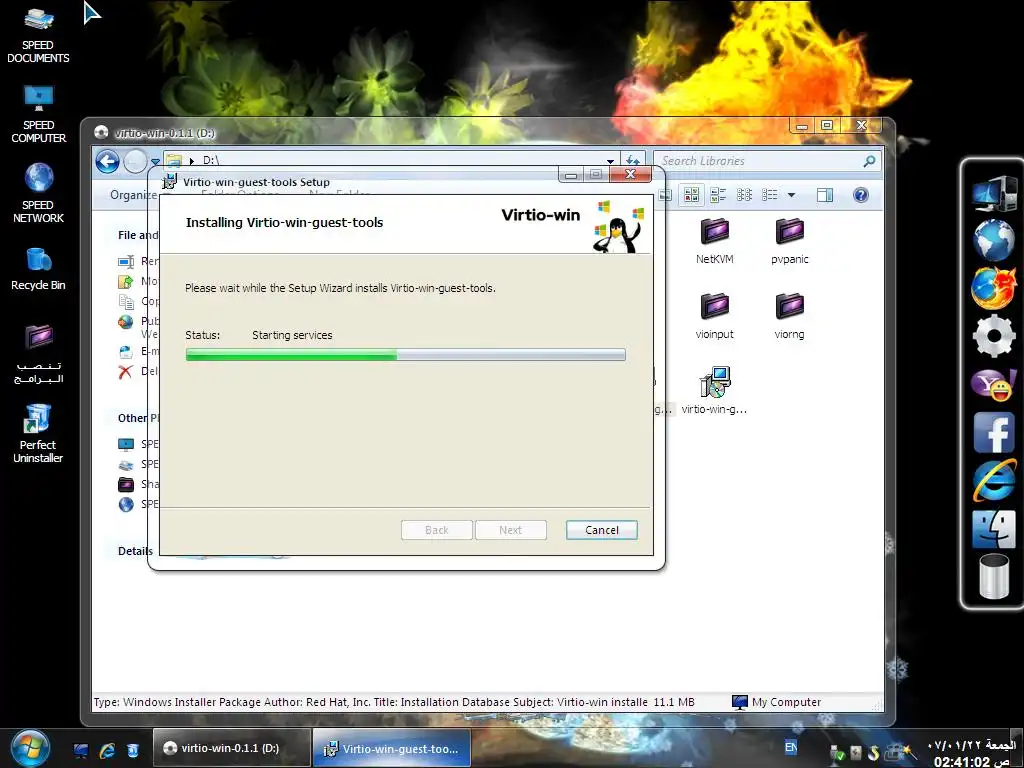The image size is (1024, 768).
Task: Toggle the preview pane
Action: click(x=825, y=195)
